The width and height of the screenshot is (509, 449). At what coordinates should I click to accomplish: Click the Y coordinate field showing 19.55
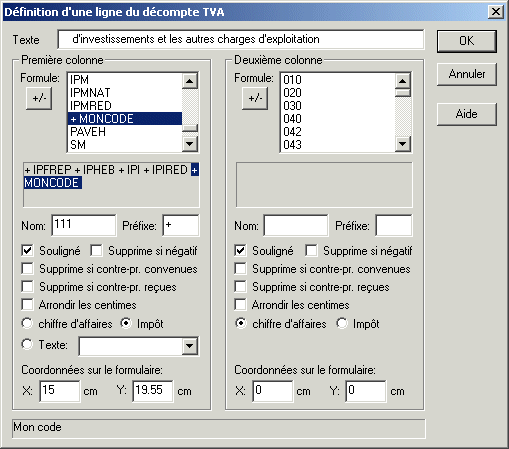[153, 391]
